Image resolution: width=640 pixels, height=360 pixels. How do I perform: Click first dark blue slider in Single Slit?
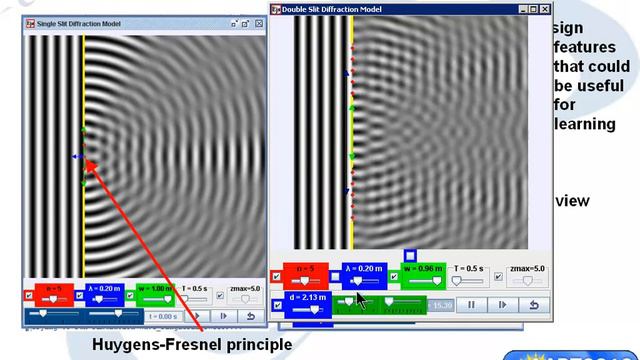coord(54,313)
